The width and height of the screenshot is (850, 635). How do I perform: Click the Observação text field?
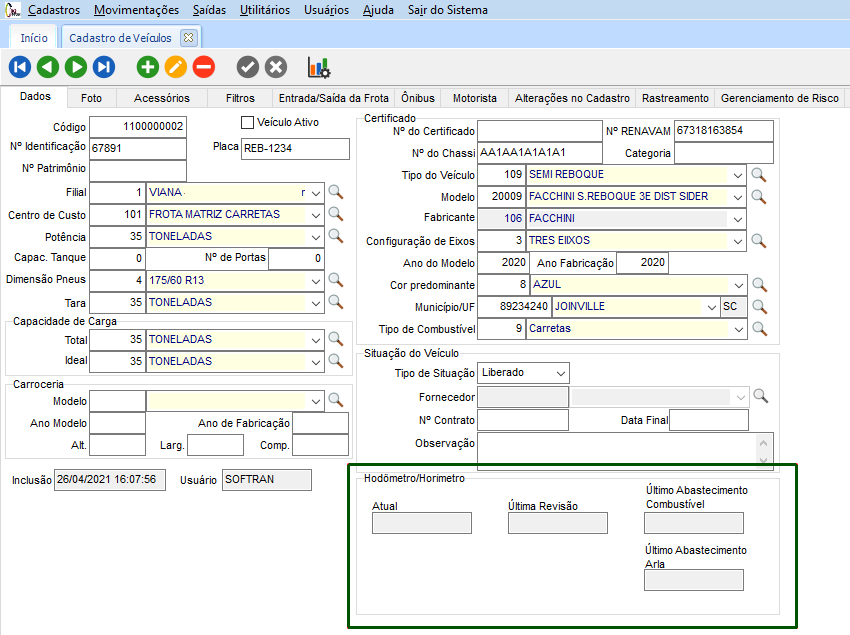click(x=618, y=450)
